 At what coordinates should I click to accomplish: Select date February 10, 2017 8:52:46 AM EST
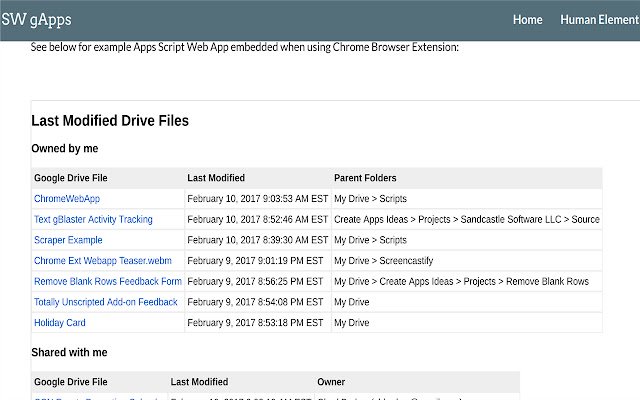[258, 219]
